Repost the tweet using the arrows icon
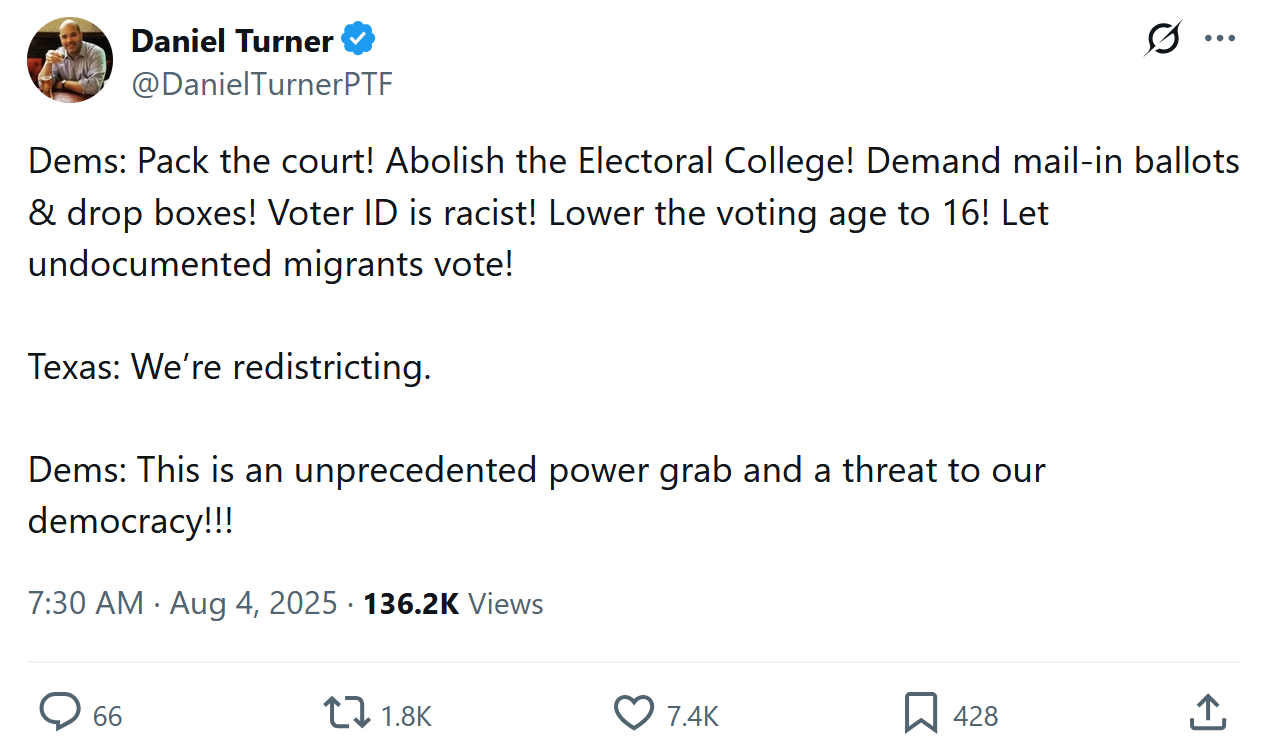The image size is (1268, 754). click(x=346, y=714)
